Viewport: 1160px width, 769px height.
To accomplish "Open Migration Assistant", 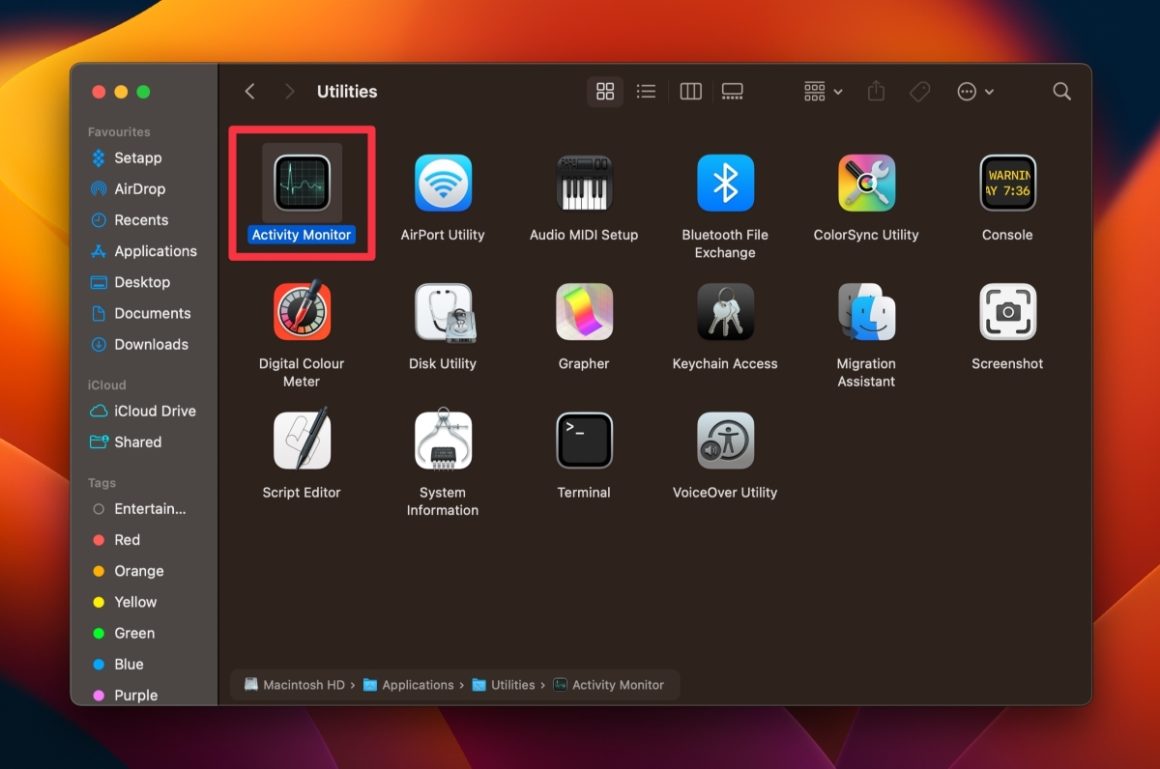I will point(866,311).
